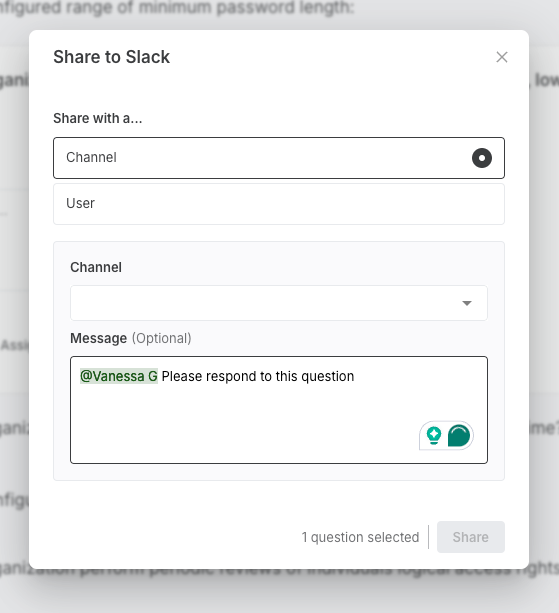Click the @Vanessa G mention tag
The width and height of the screenshot is (559, 613).
click(x=119, y=376)
